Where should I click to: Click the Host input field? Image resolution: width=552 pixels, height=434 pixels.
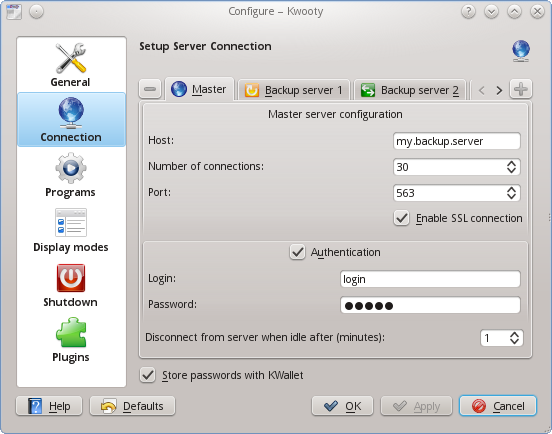click(457, 141)
